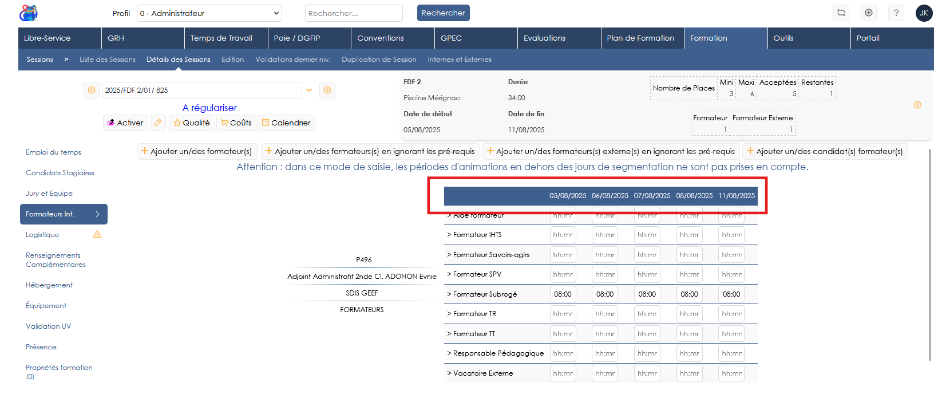This screenshot has height=394, width=946.
Task: Select Logistique in sidebar
Action: [x=42, y=234]
